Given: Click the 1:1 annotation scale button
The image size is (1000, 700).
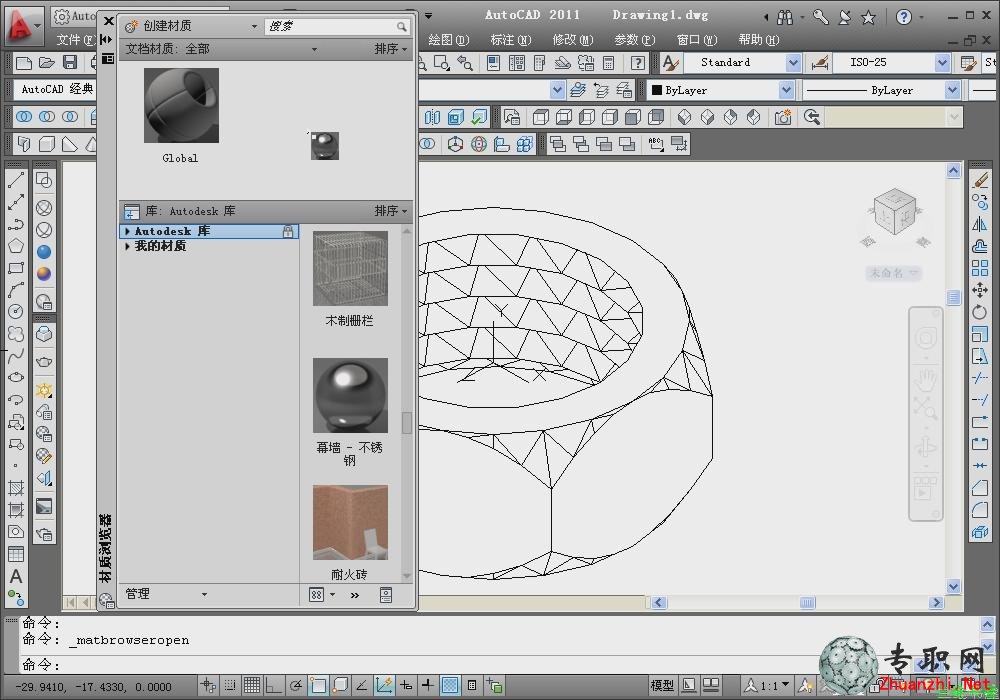Looking at the screenshot, I should coord(767,686).
